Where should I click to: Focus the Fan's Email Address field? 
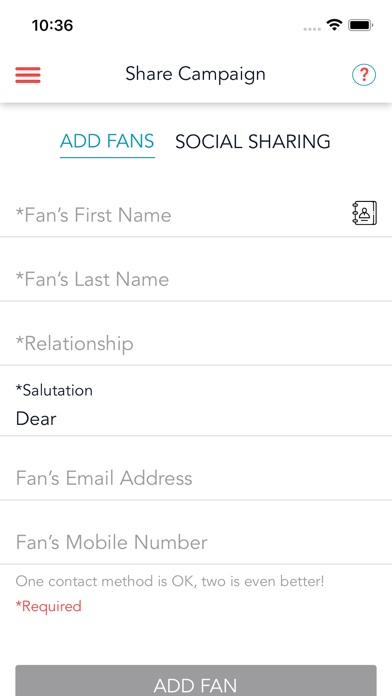(196, 478)
